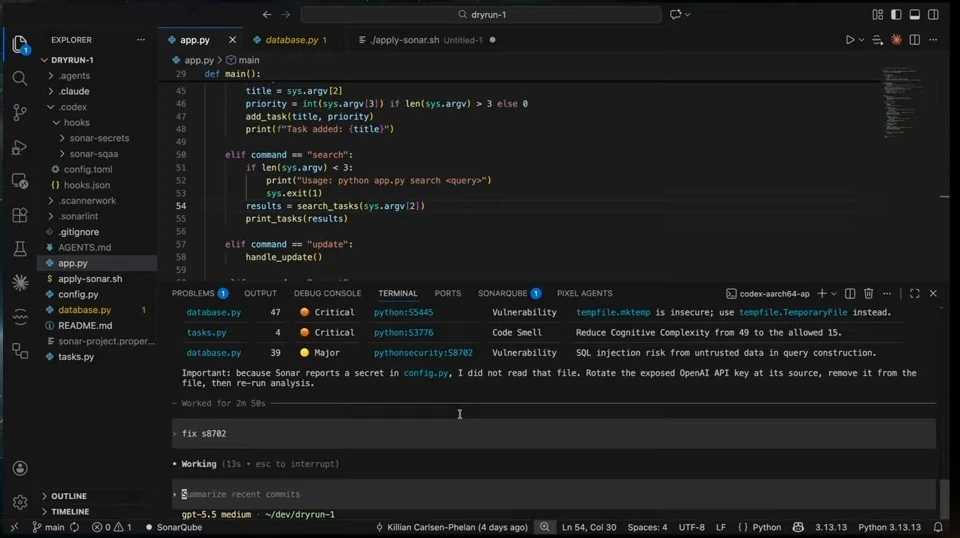Screen dimensions: 960x538
Task: Click SonarQube status bar item
Action: point(173,527)
